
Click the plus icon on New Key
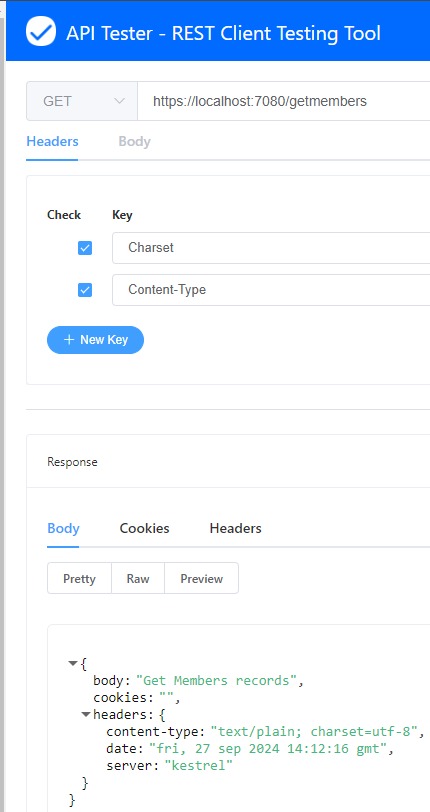pos(69,340)
